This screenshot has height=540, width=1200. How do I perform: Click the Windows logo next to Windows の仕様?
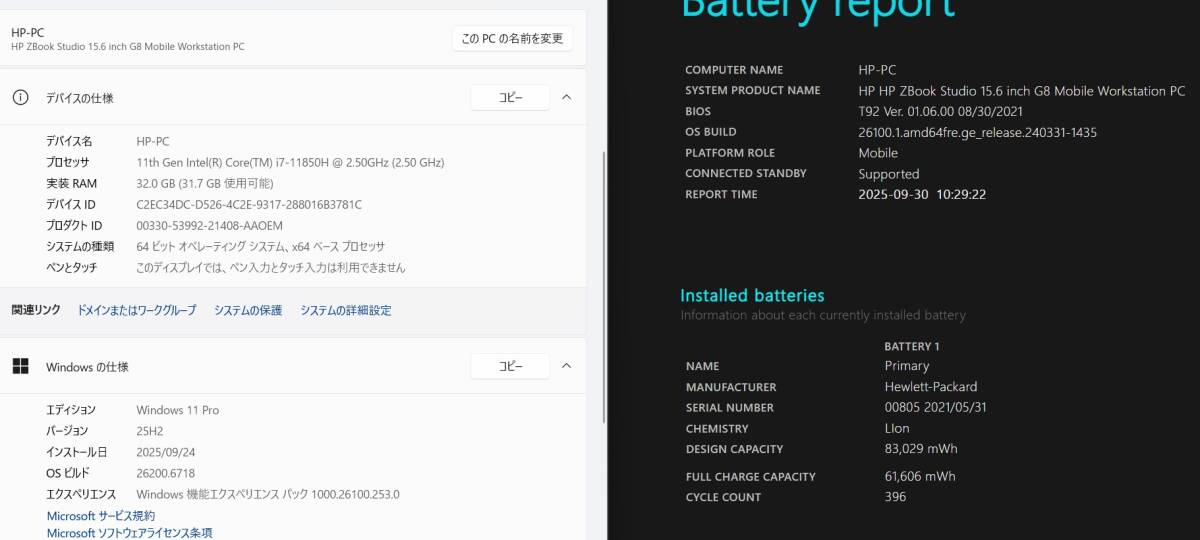tap(20, 366)
